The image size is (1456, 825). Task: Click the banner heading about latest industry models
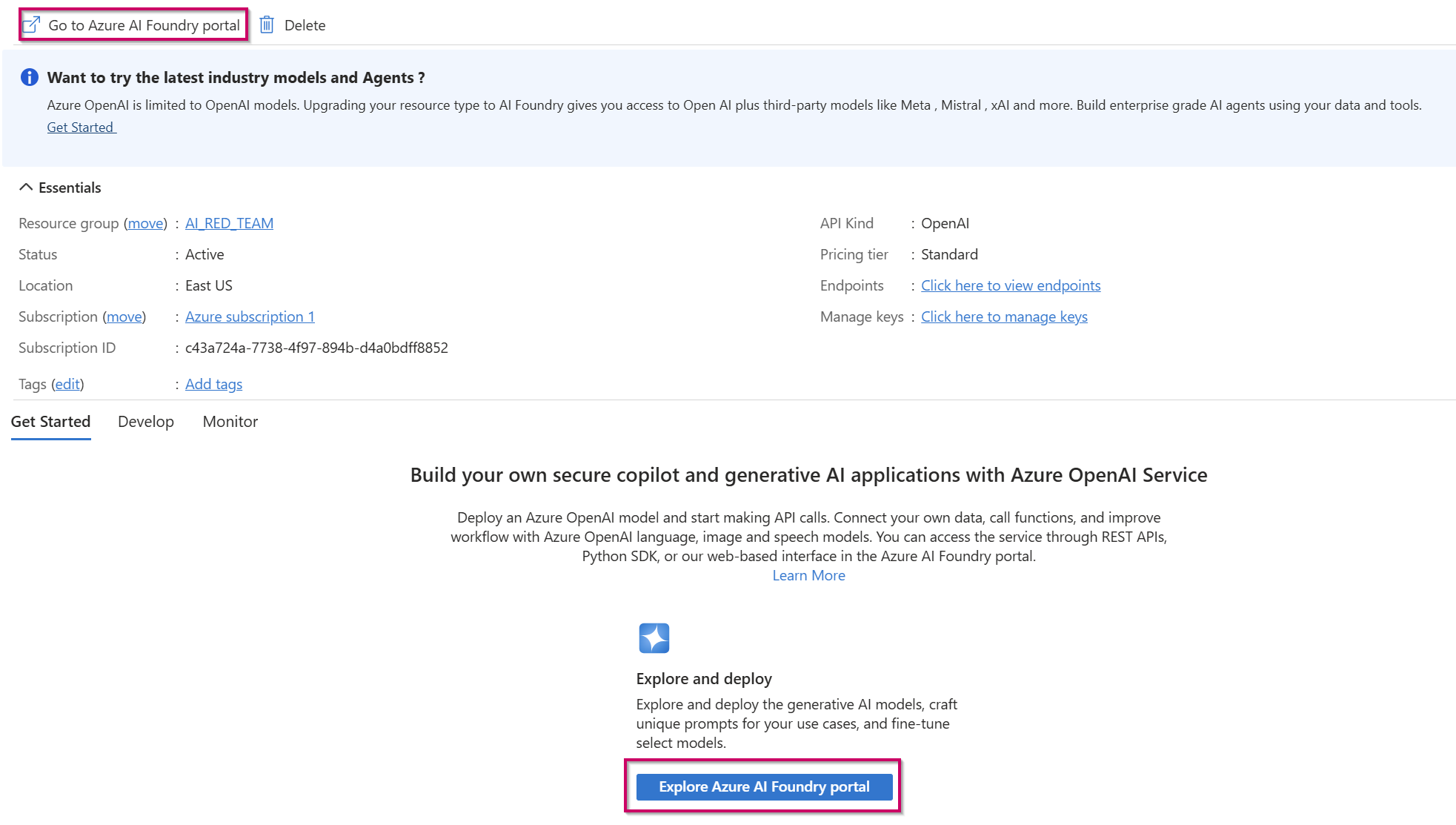pyautogui.click(x=236, y=77)
